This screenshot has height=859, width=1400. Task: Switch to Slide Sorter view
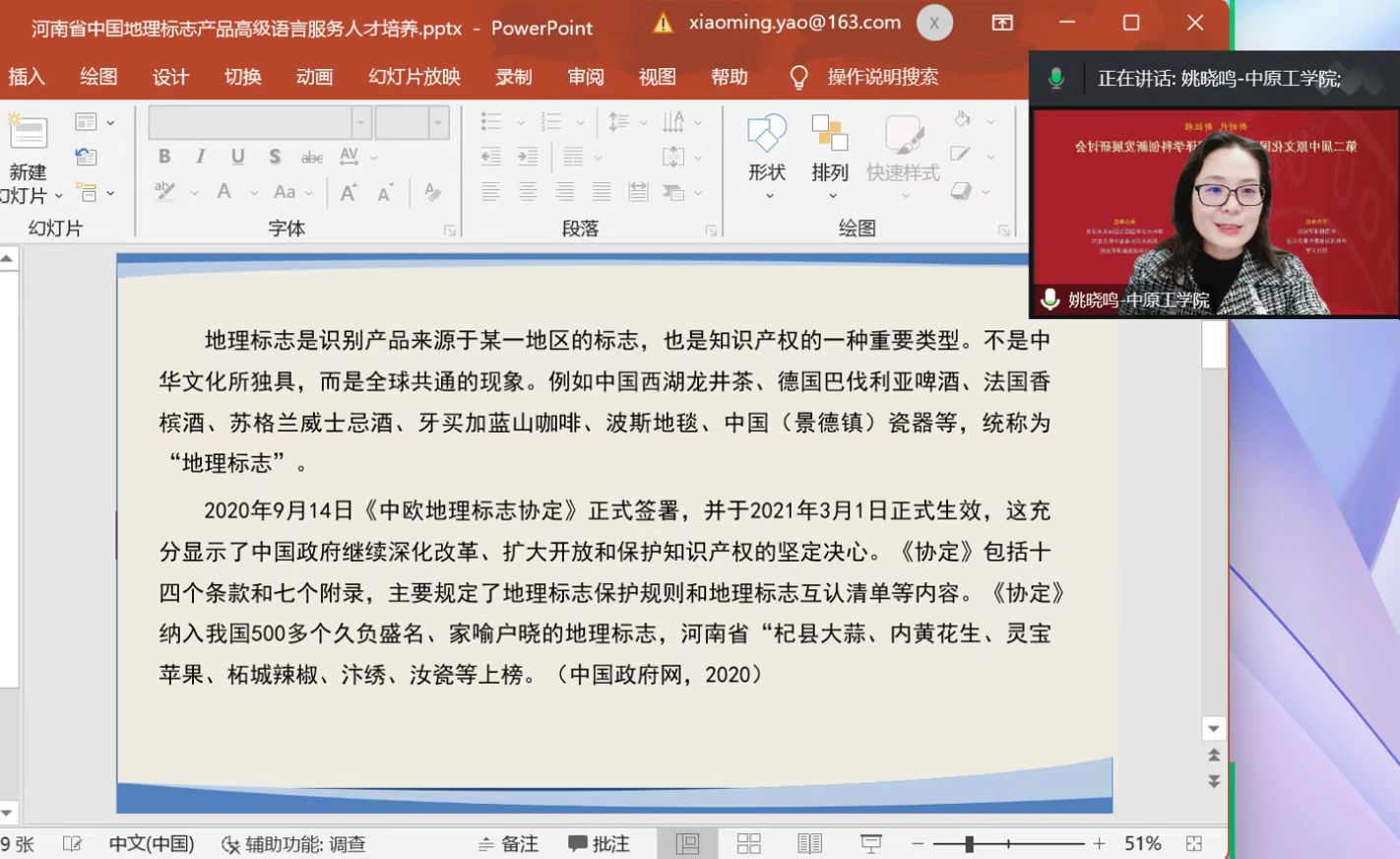coord(749,843)
